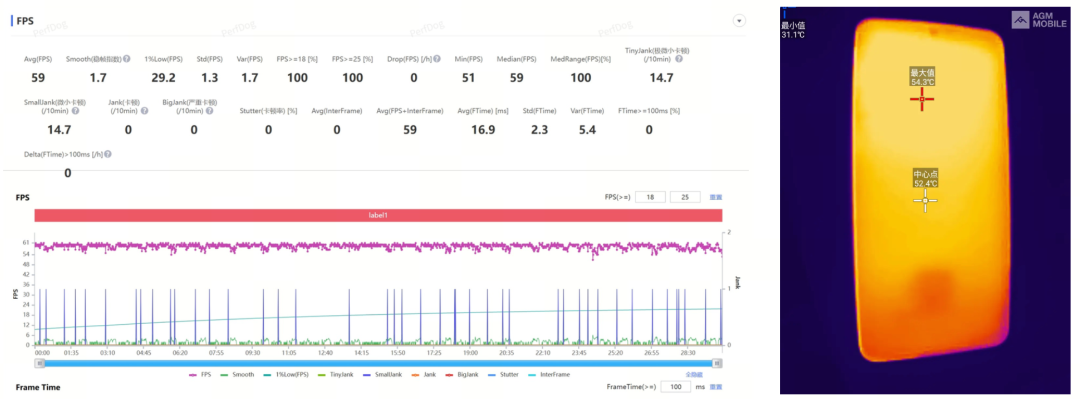Screen dimensions: 1080x399
Task: Click the 1%Low(FPS) value 29.2
Action: [163, 78]
